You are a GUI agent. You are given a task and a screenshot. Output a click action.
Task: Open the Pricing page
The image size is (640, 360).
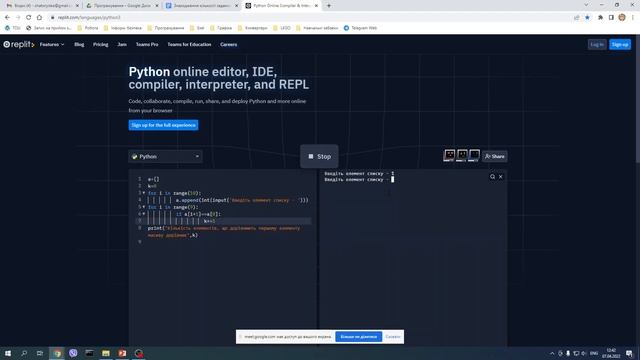coord(100,44)
